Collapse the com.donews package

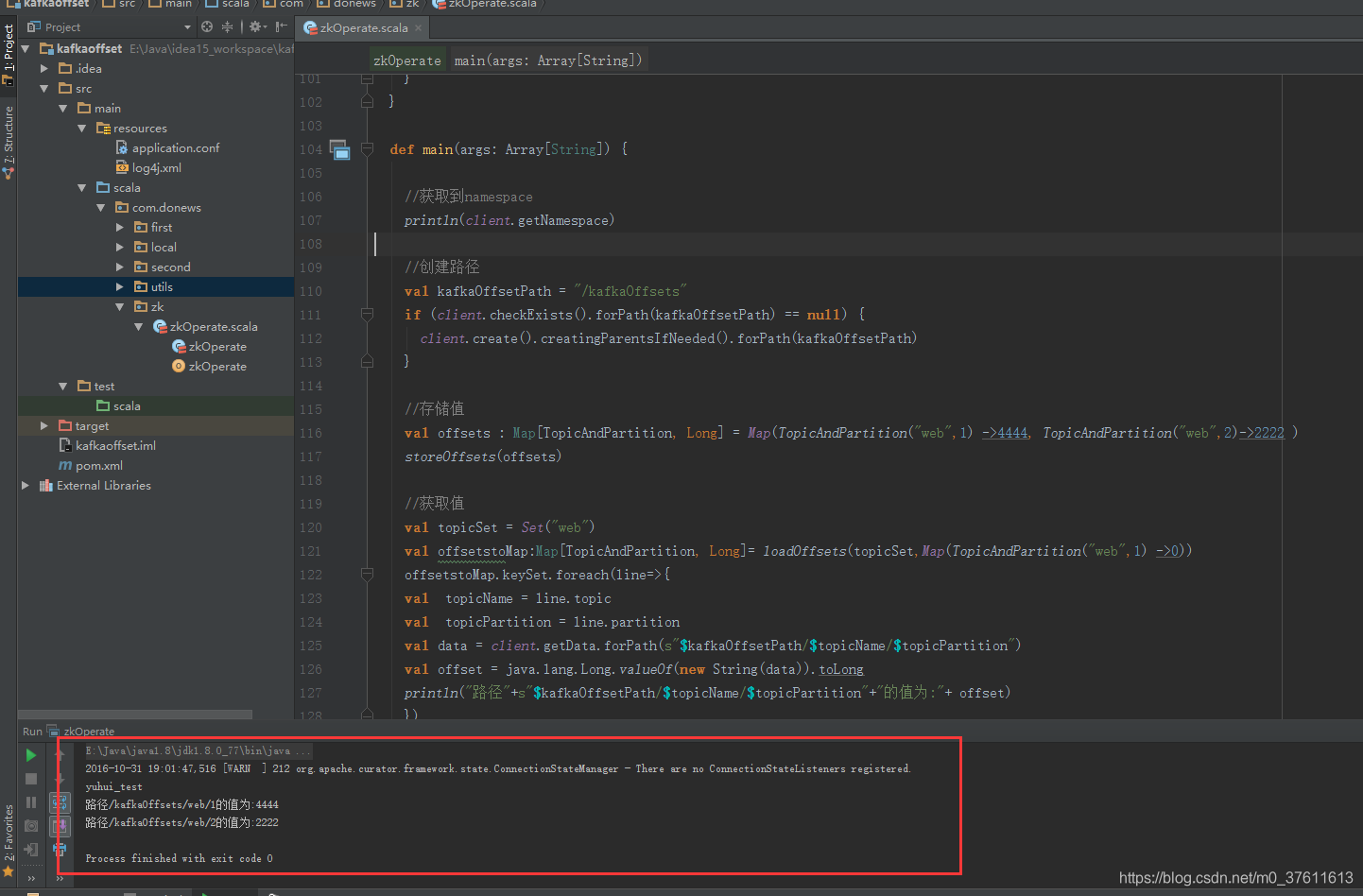click(101, 207)
